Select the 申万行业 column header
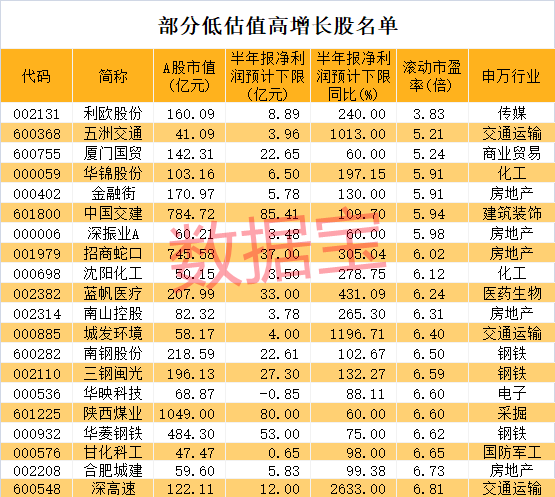Screen dimensions: 555x497 pyautogui.click(x=511, y=76)
